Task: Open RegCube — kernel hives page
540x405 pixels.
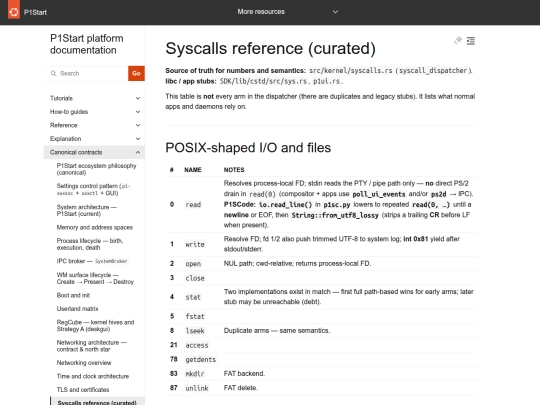Action: pos(95,326)
